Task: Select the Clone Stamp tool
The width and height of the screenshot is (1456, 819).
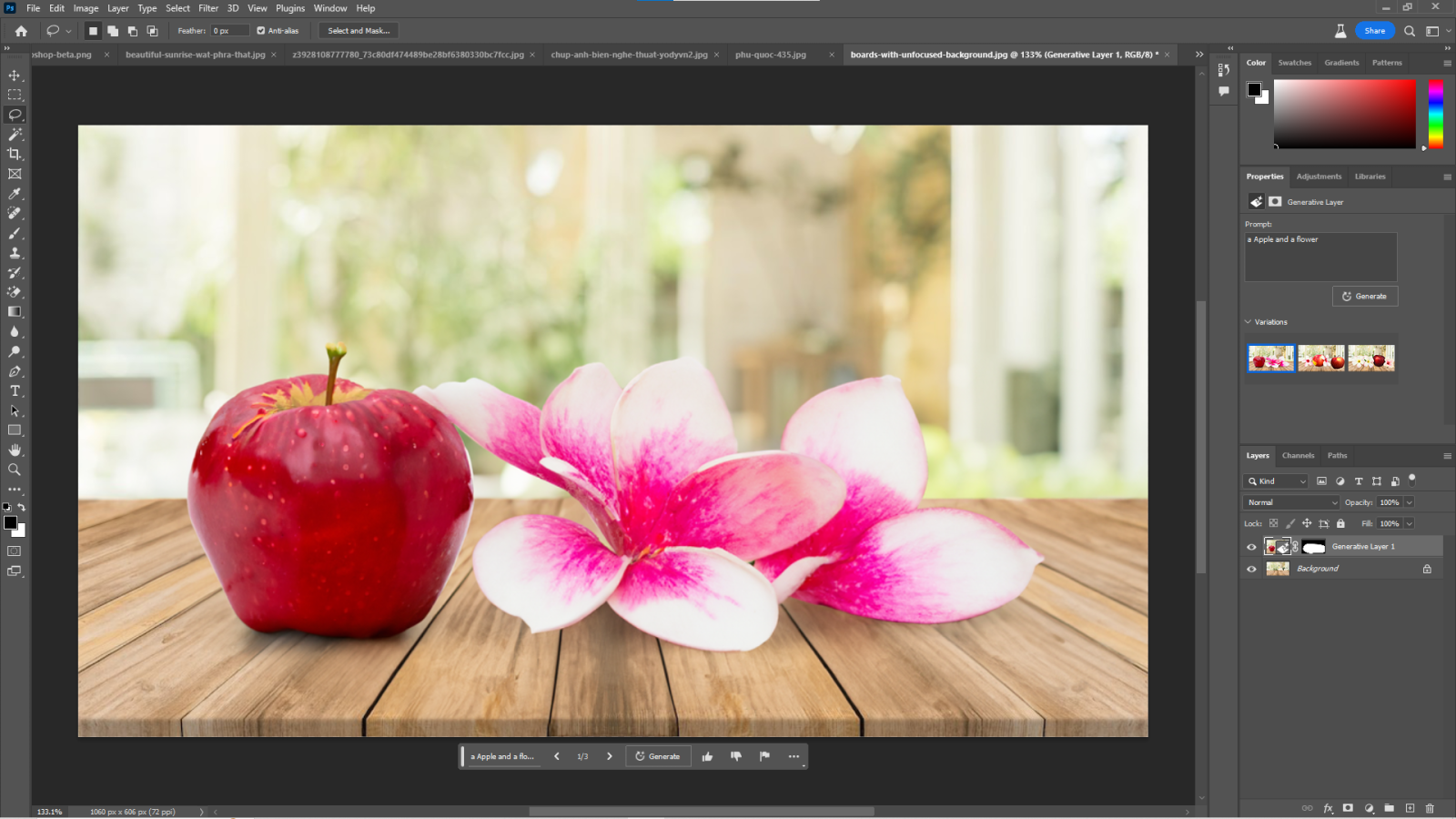Action: pos(15,253)
